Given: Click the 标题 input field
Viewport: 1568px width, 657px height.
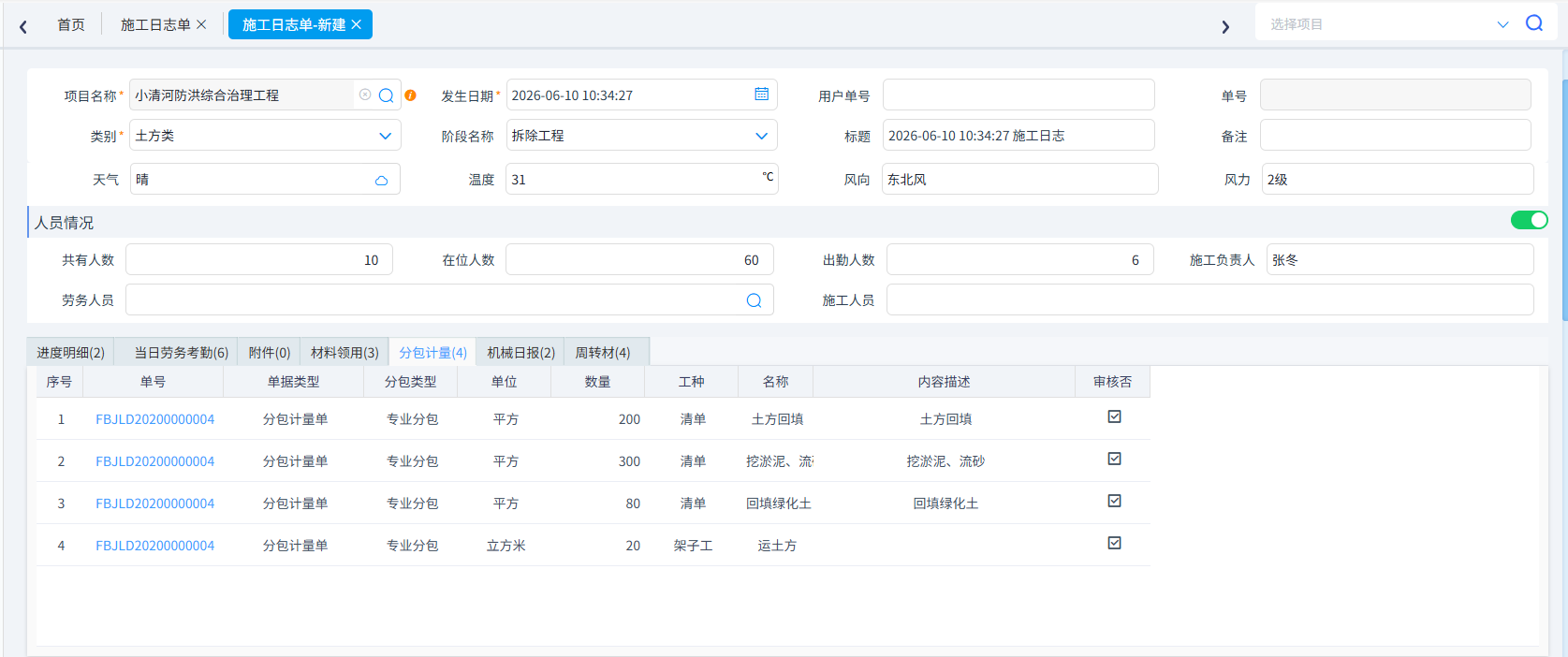Looking at the screenshot, I should [1018, 135].
